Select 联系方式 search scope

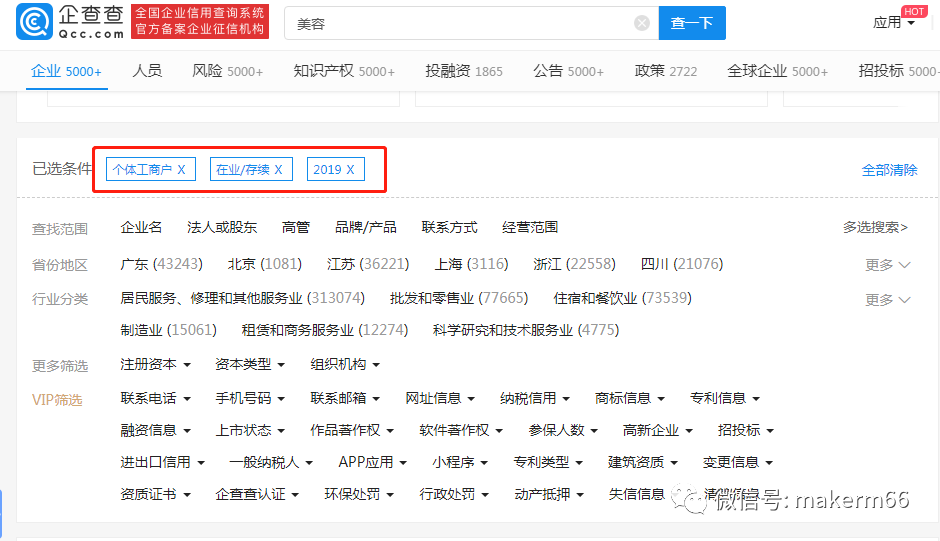pos(449,227)
